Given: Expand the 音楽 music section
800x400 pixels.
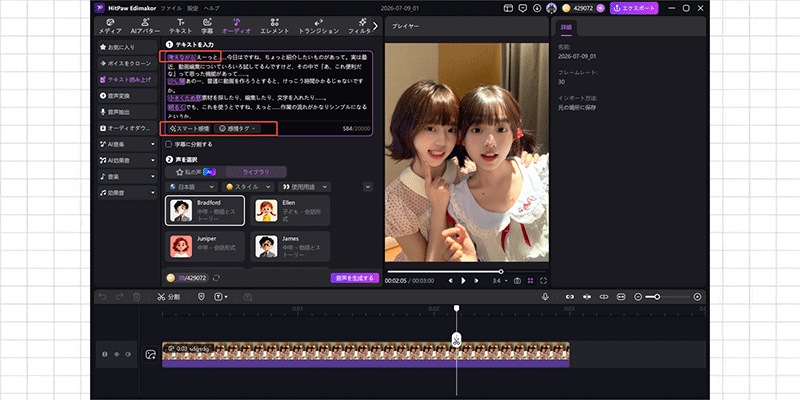Looking at the screenshot, I should (128, 177).
